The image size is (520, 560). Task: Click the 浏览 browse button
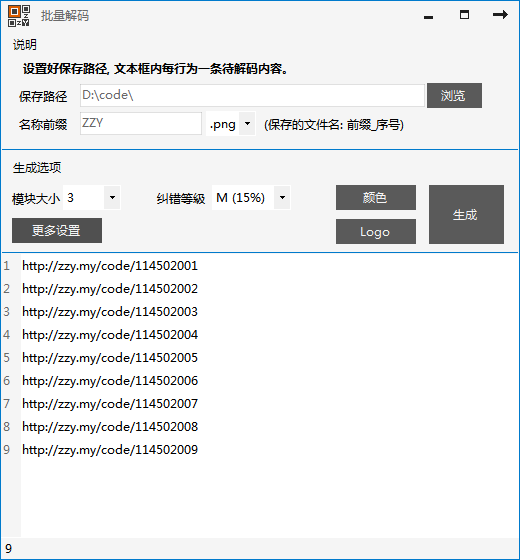tap(454, 95)
